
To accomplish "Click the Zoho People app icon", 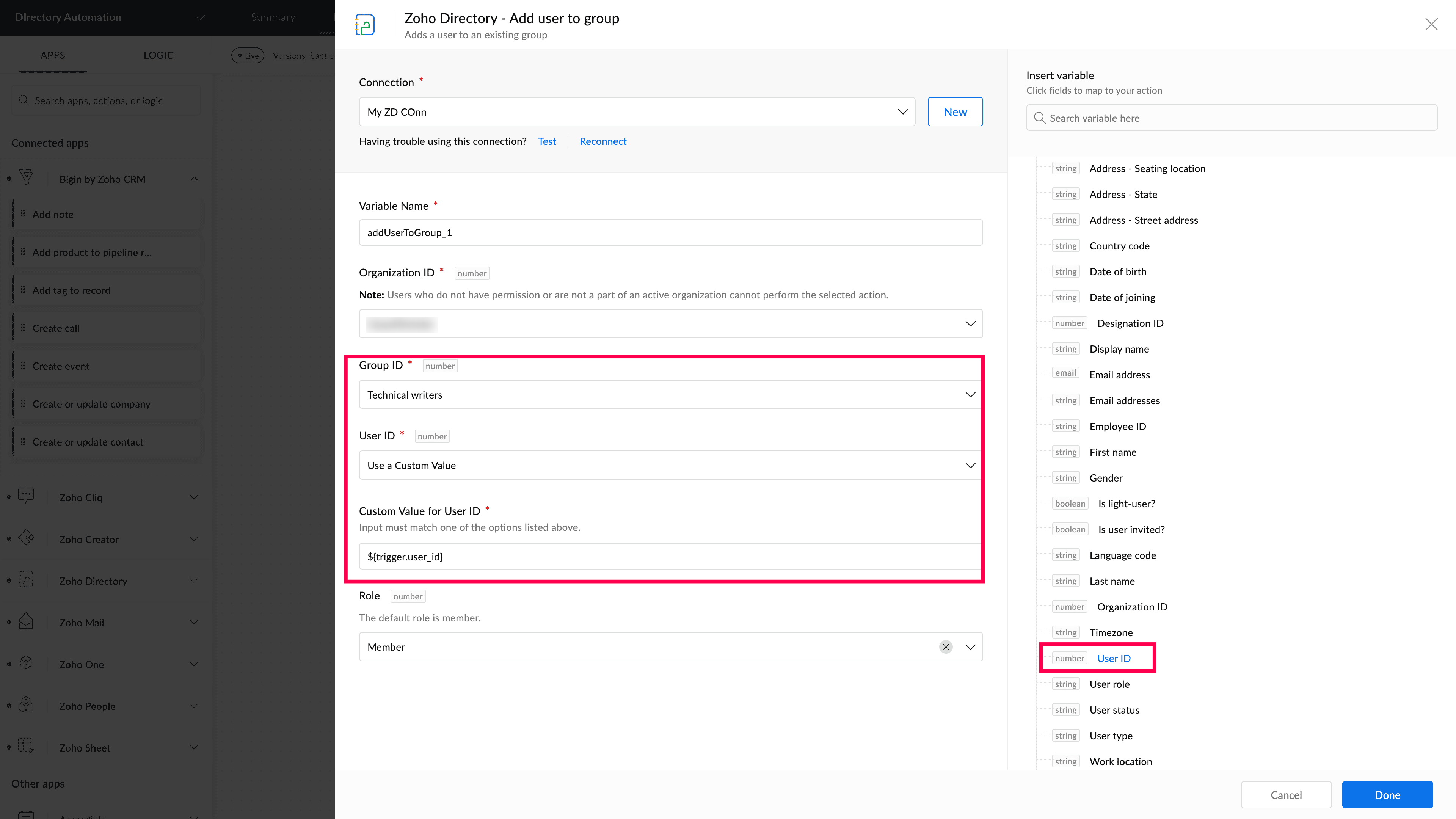I will tap(26, 705).
